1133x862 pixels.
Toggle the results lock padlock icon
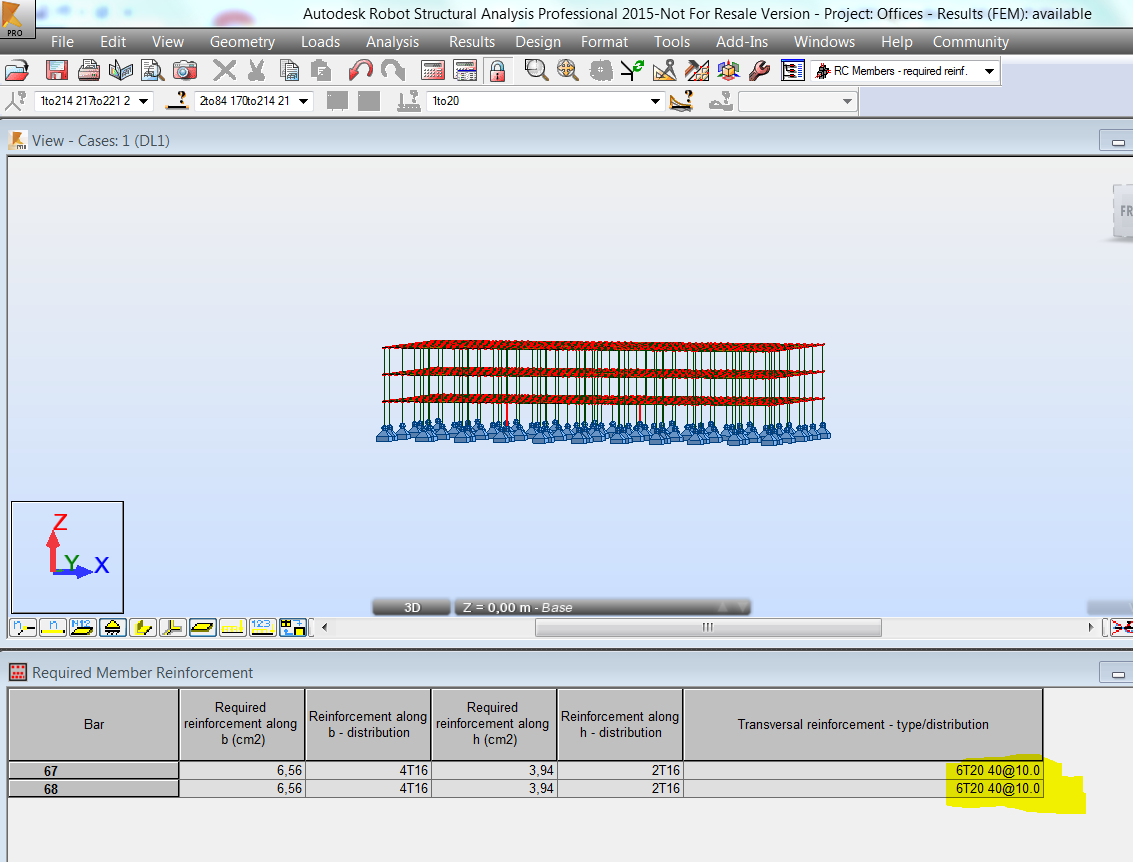496,70
